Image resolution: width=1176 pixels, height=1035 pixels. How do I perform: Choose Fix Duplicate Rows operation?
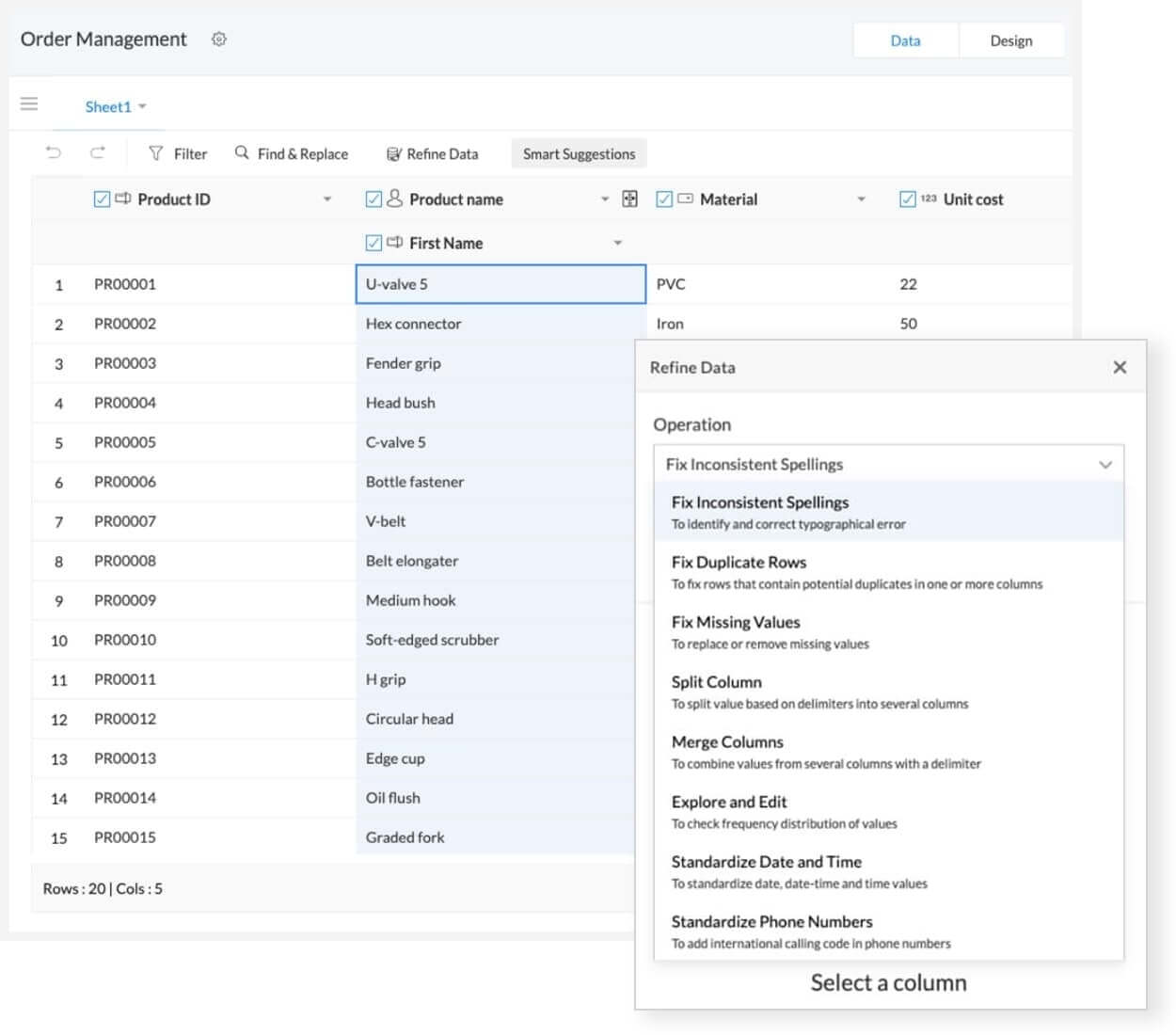coord(739,563)
